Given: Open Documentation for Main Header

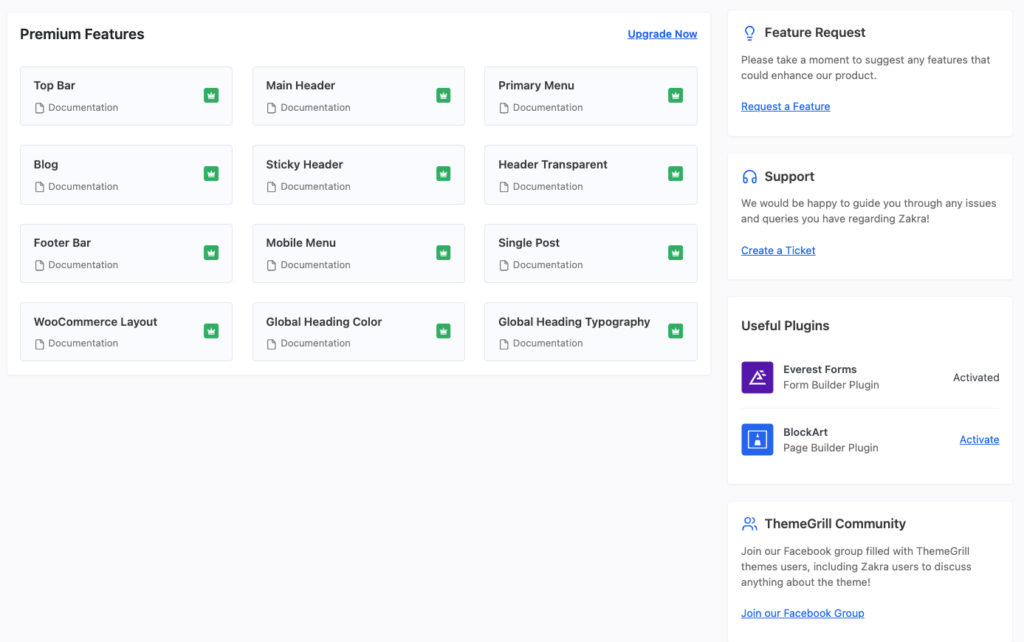Looking at the screenshot, I should pyautogui.click(x=315, y=108).
